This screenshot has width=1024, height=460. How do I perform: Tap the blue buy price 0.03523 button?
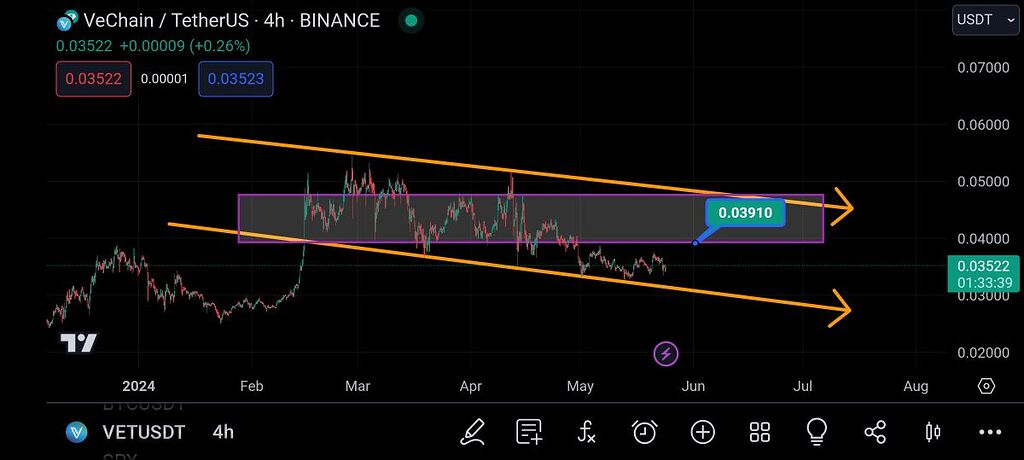(236, 79)
